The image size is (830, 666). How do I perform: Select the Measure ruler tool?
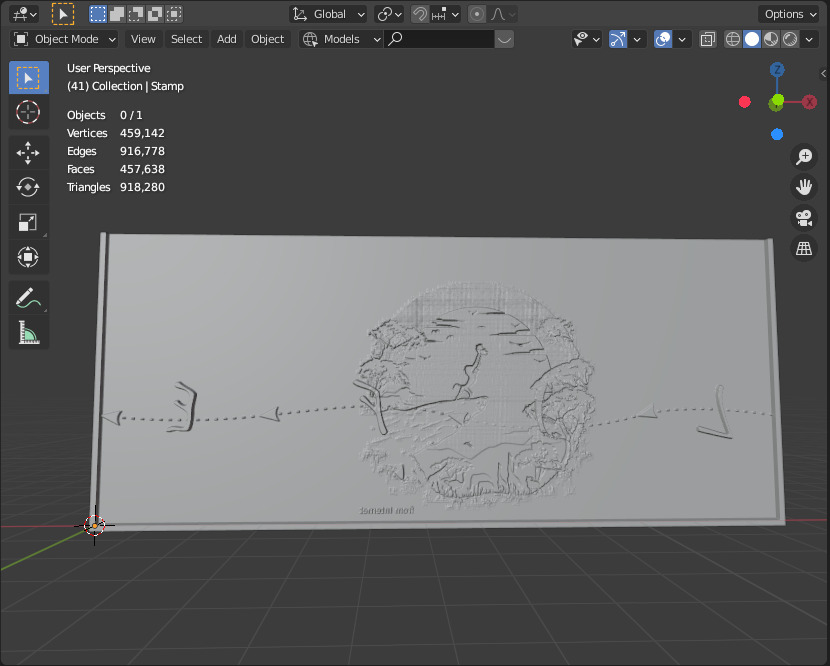coord(29,332)
